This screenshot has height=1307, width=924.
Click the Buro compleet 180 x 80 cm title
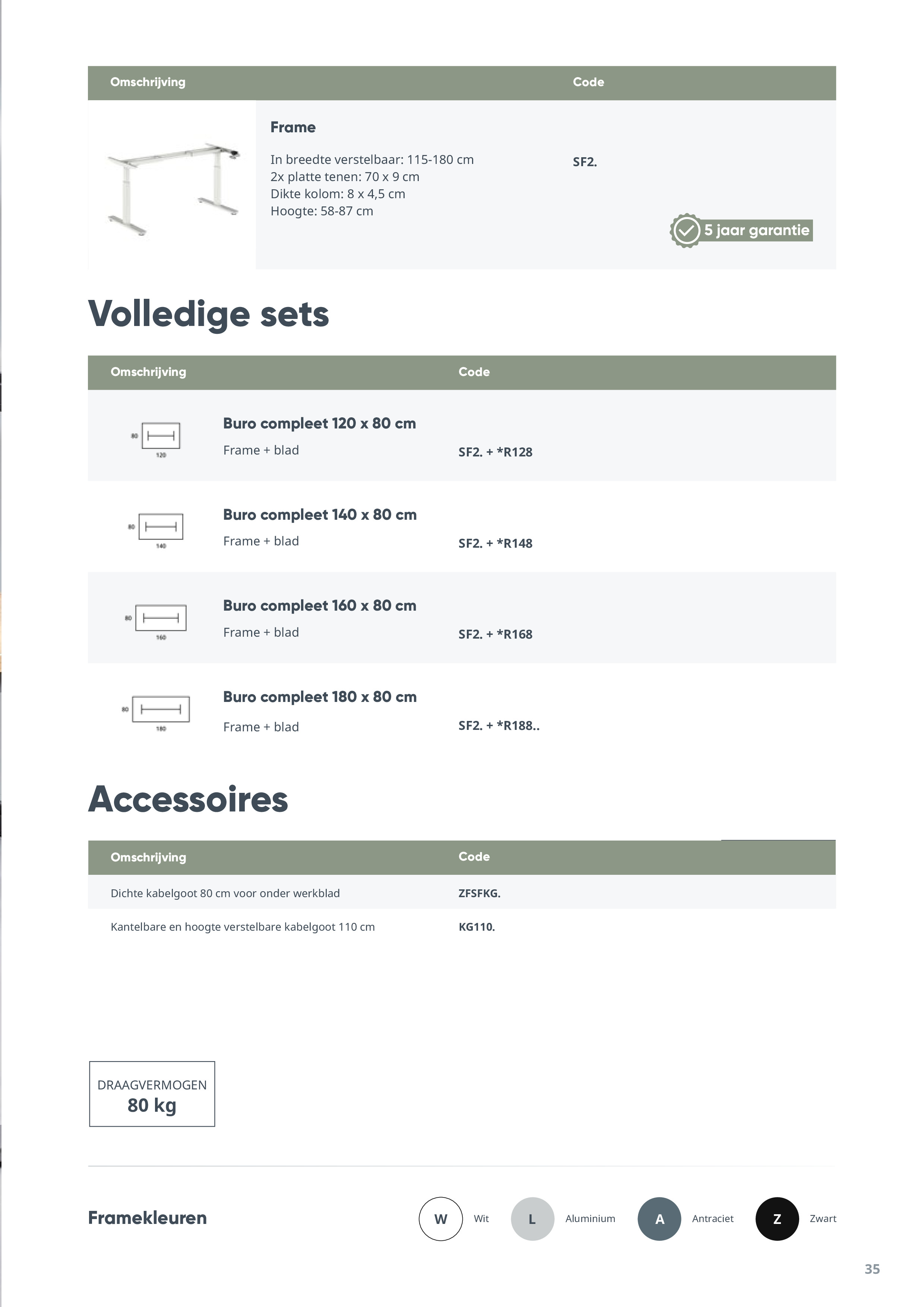pyautogui.click(x=319, y=697)
